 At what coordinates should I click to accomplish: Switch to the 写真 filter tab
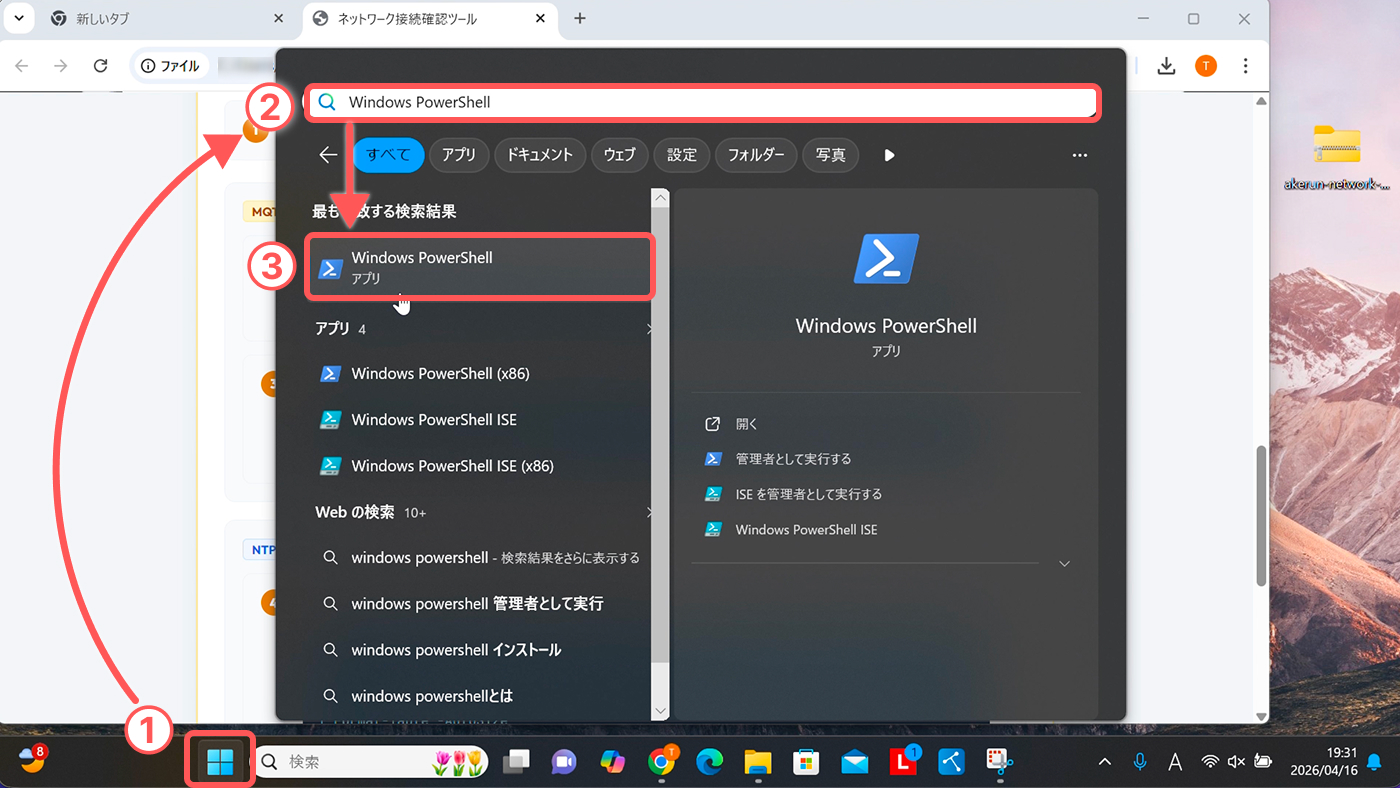[831, 155]
